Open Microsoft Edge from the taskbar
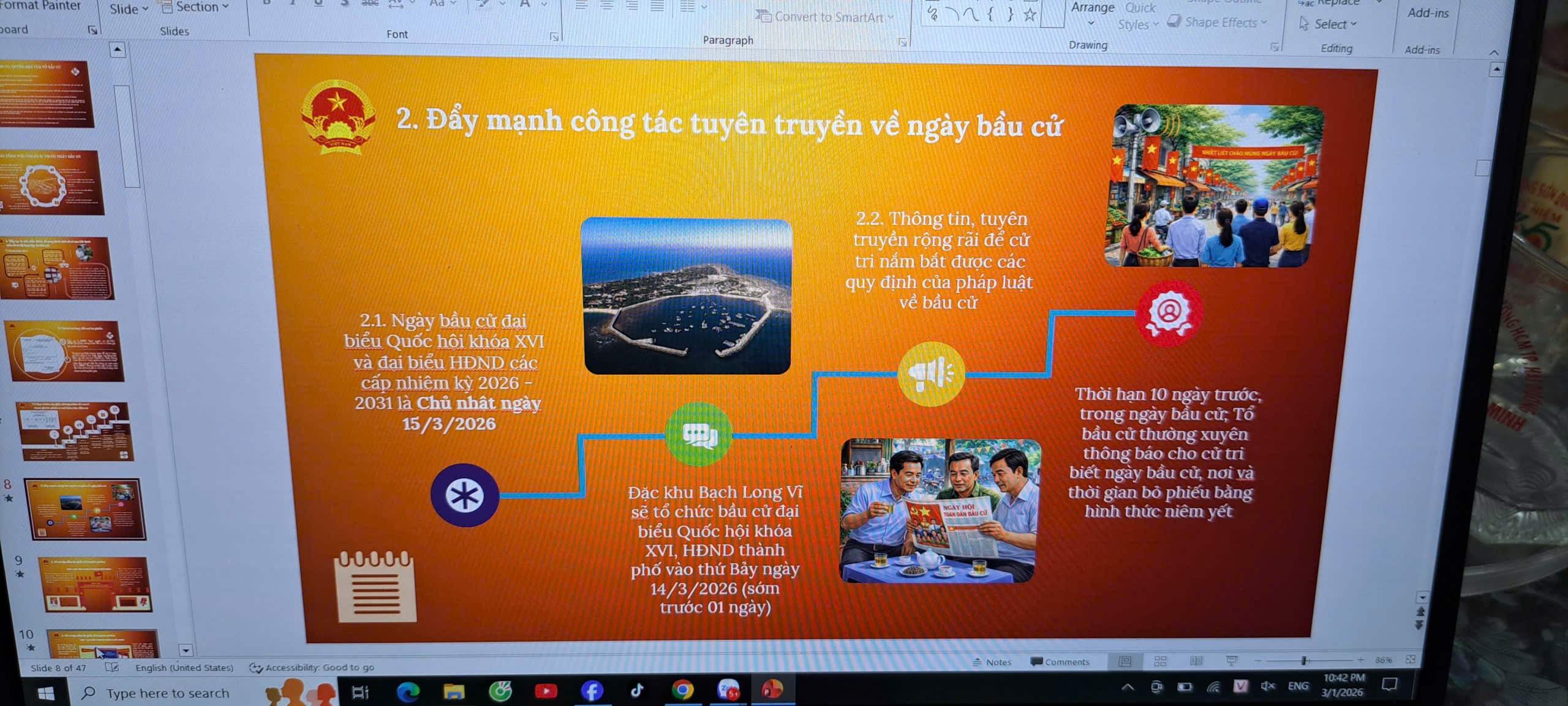 (407, 692)
